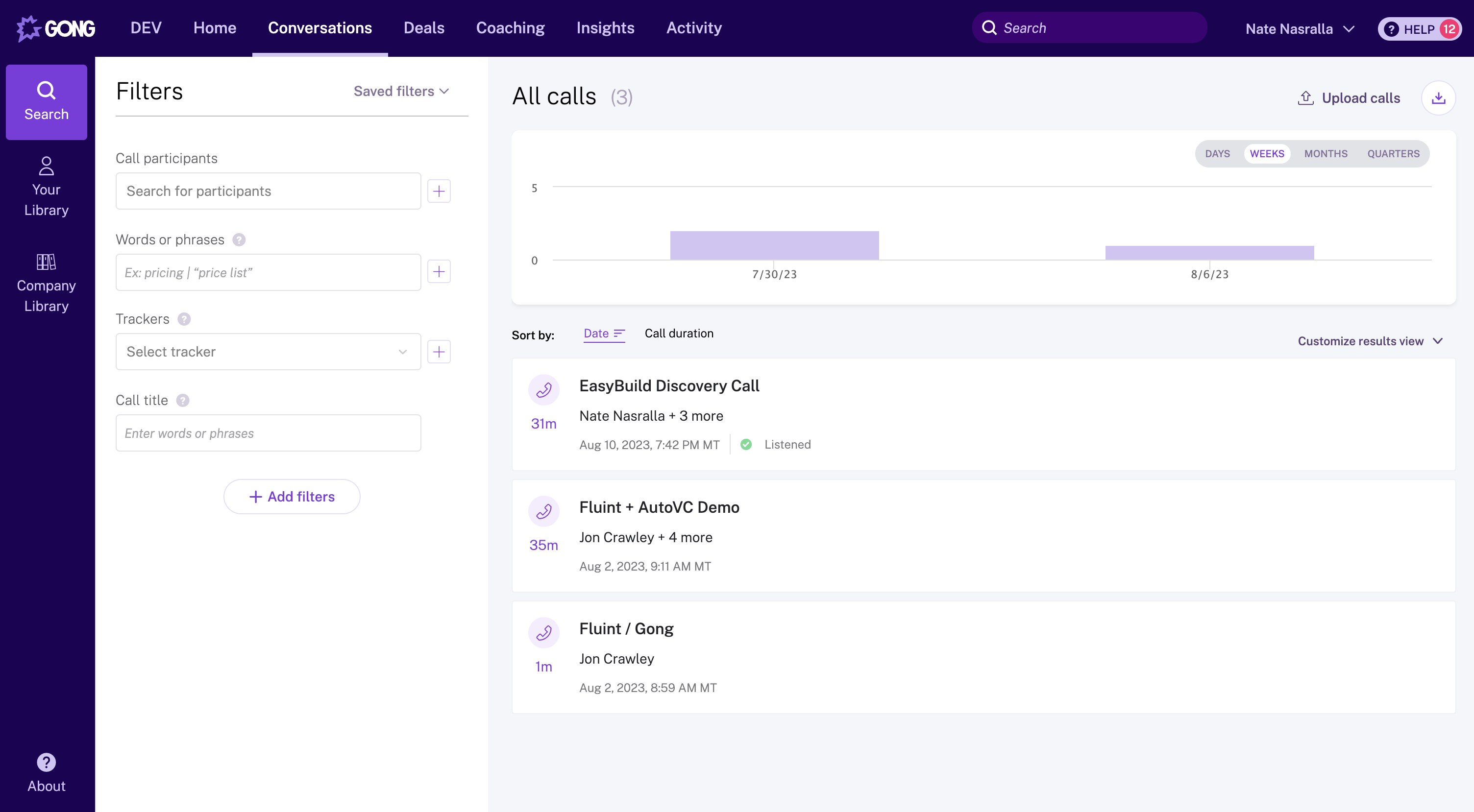Viewport: 1474px width, 812px height.
Task: Click the Trackers help question mark icon
Action: [184, 319]
